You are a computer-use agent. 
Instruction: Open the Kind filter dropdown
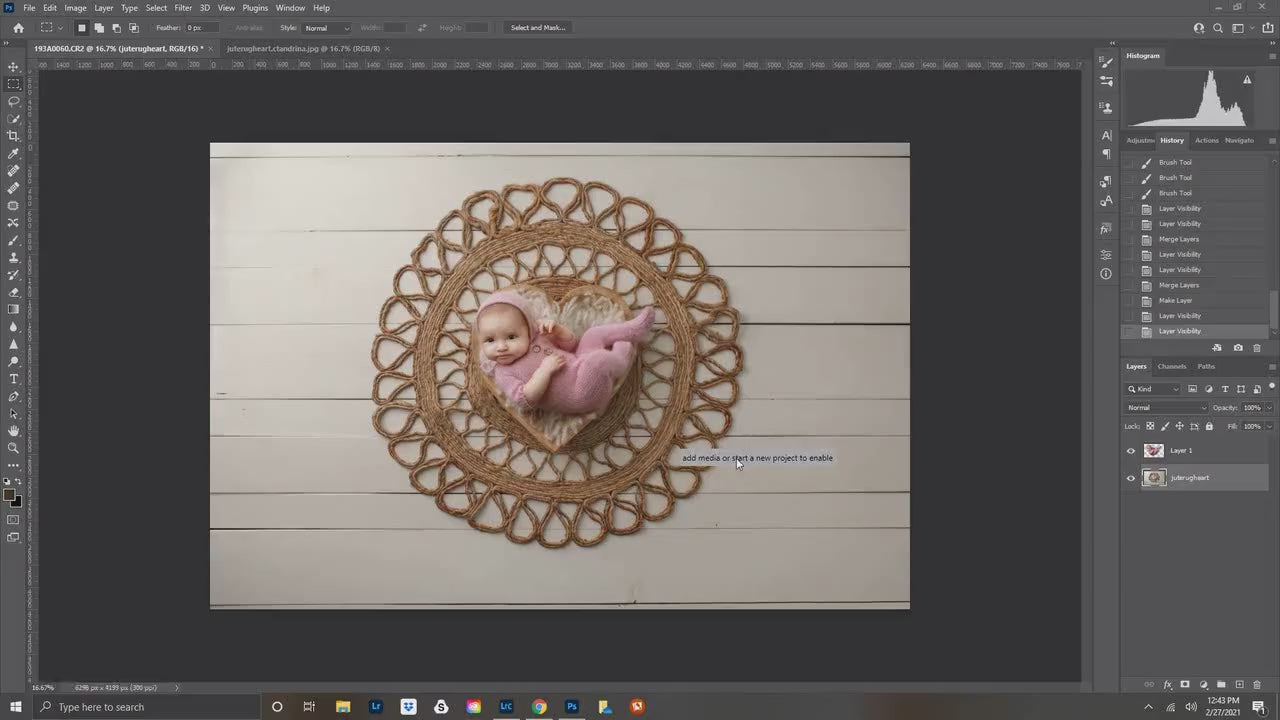pos(1176,389)
